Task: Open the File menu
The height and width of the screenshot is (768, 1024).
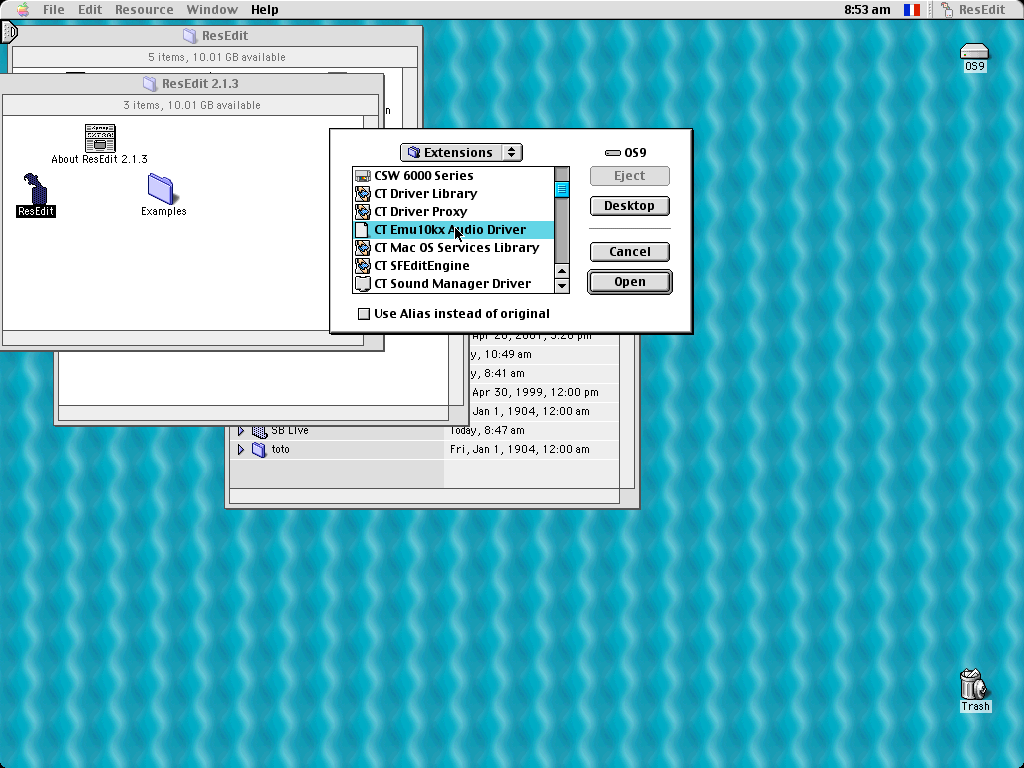Action: (54, 10)
